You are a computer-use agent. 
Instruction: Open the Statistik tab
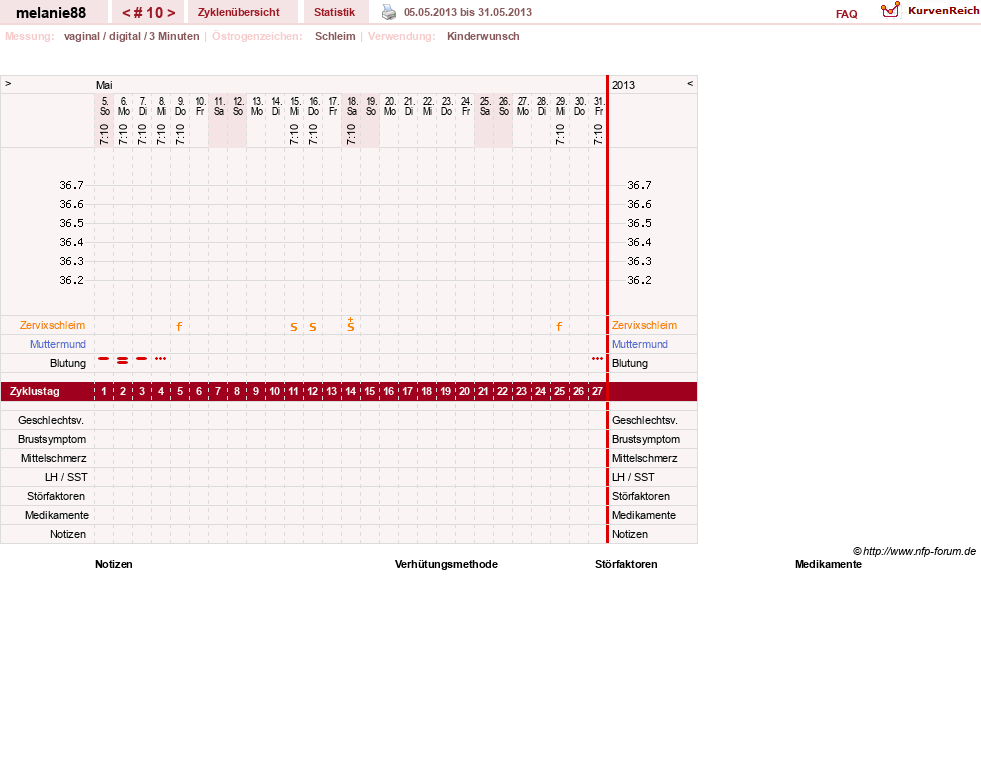click(334, 12)
